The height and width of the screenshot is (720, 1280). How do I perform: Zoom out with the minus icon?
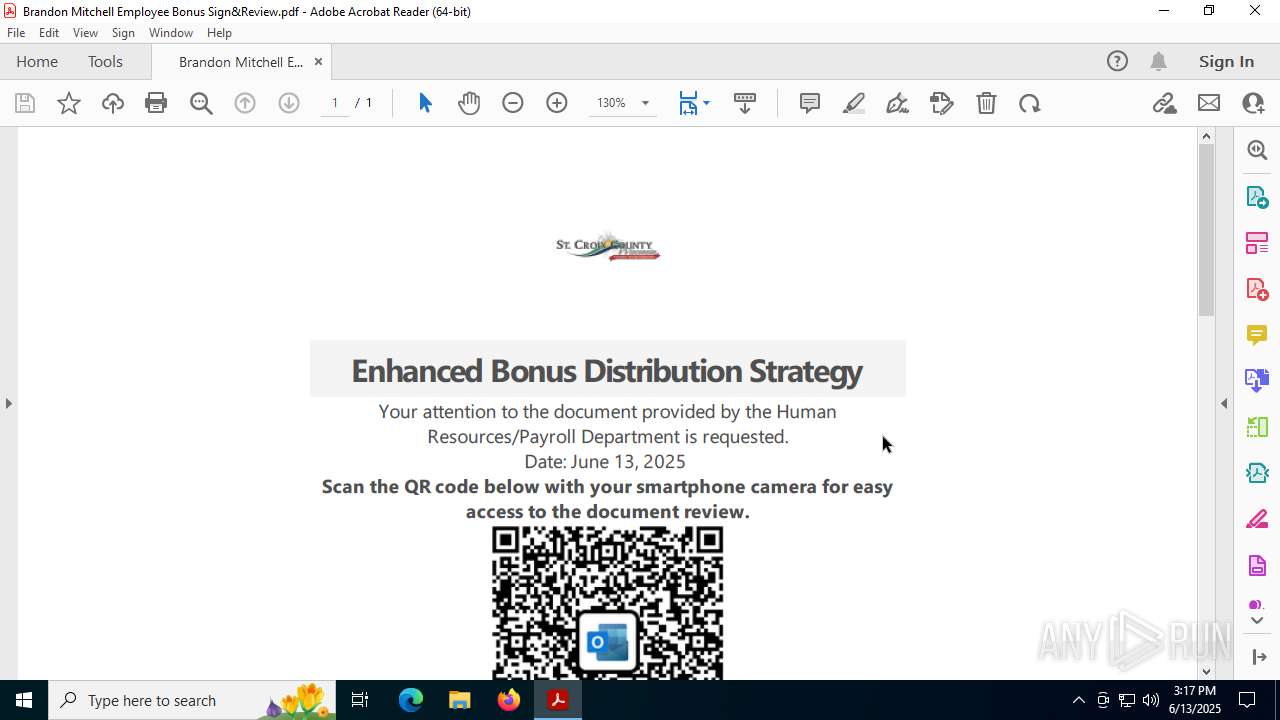(x=513, y=103)
